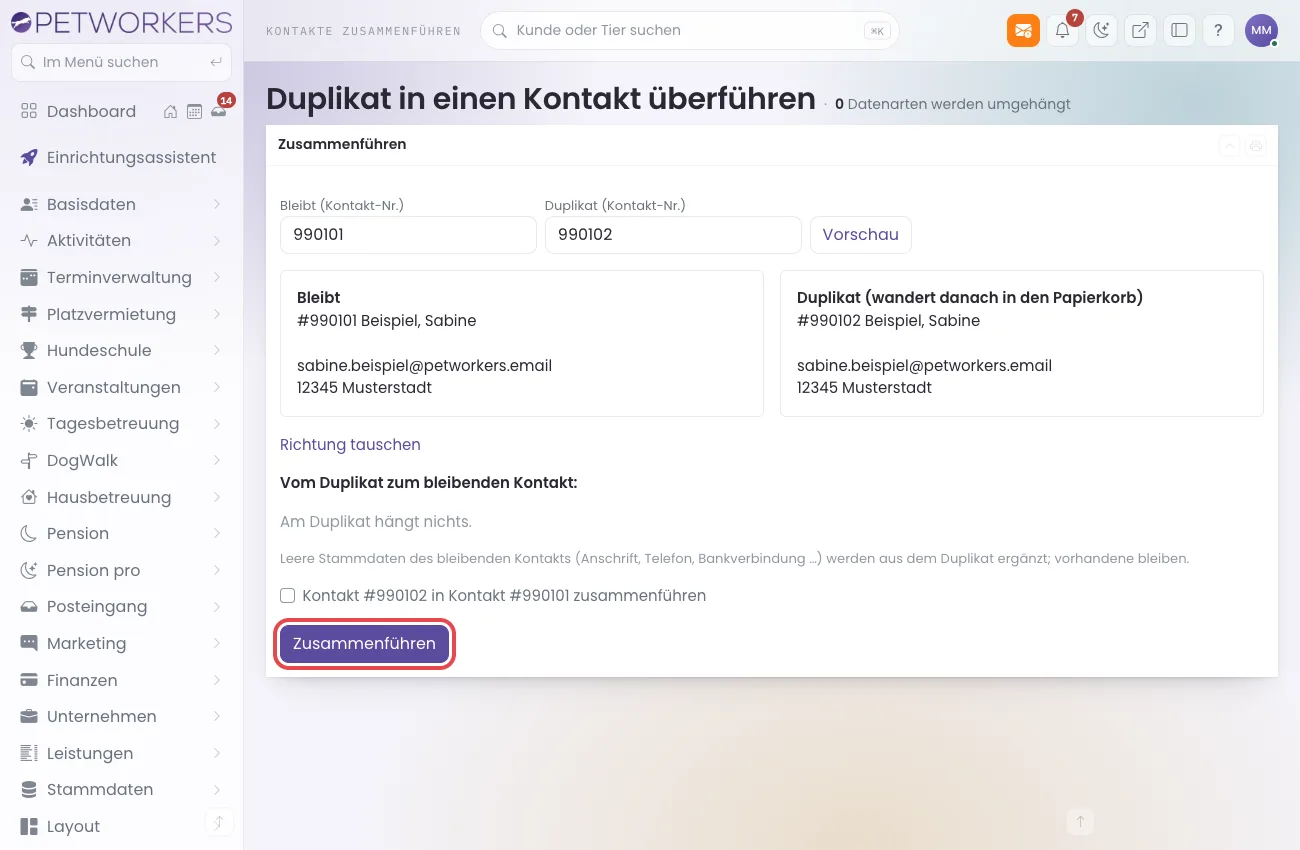Focus the Duplikat Kontakt-Nr. field 990102

673,235
